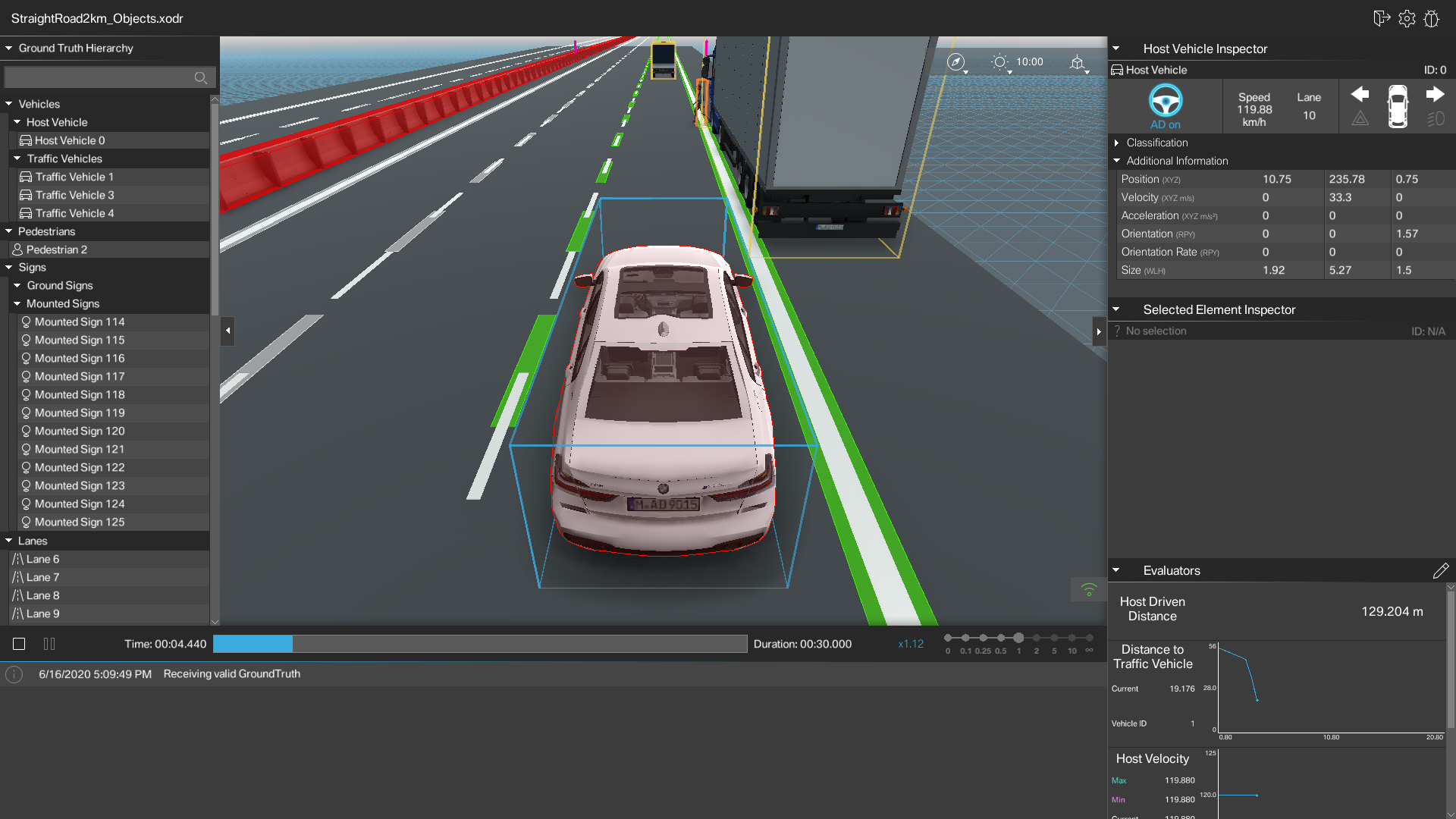Select the Evaluators panel header
1456x819 pixels.
coord(1172,570)
